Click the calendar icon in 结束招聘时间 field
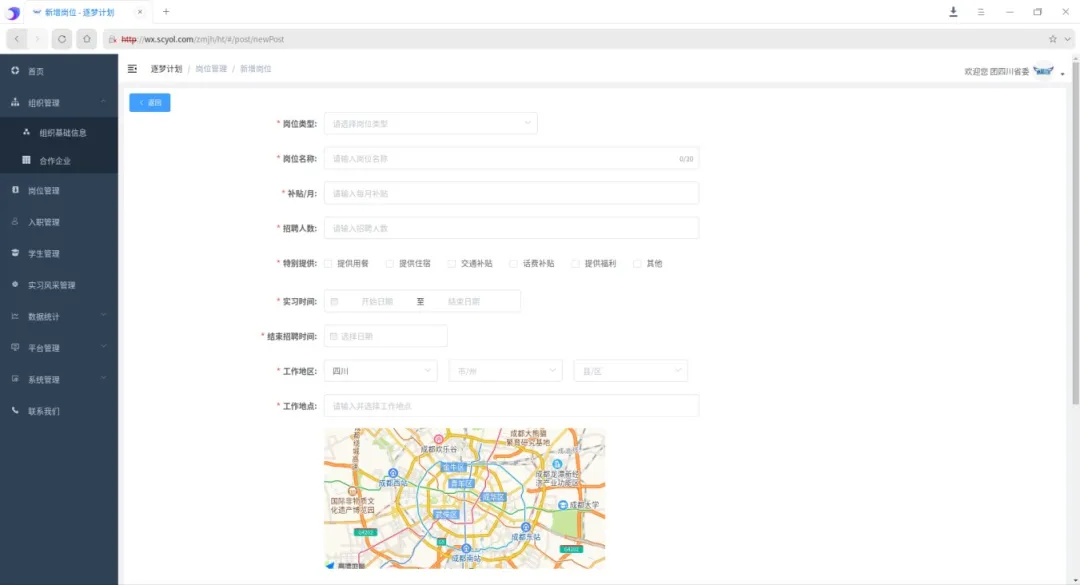 (334, 336)
